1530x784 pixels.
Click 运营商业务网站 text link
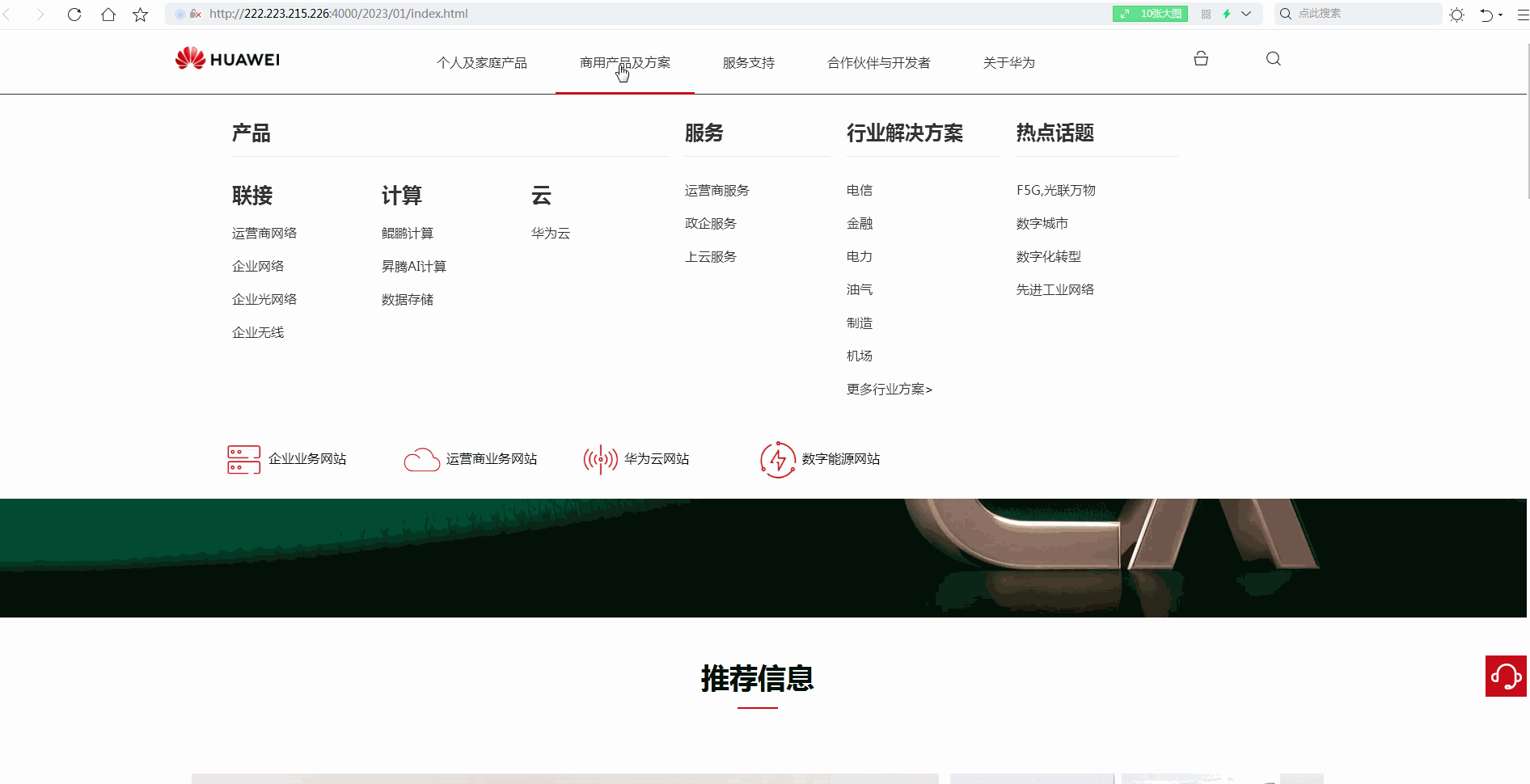pos(492,458)
